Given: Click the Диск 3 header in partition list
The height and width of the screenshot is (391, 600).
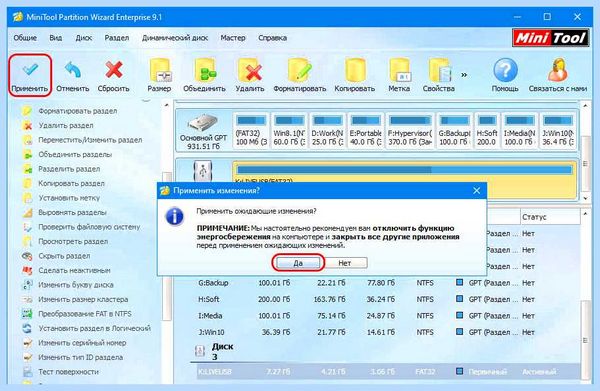Looking at the screenshot, I should pos(222,351).
